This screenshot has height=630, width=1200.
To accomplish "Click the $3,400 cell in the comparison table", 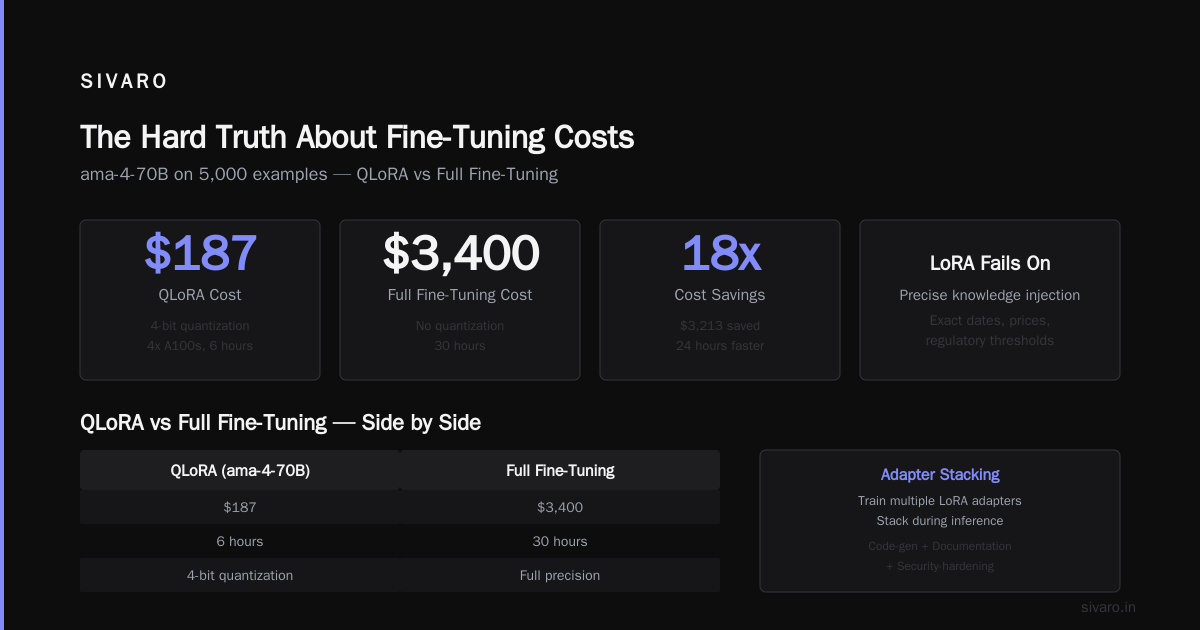I will [x=560, y=507].
